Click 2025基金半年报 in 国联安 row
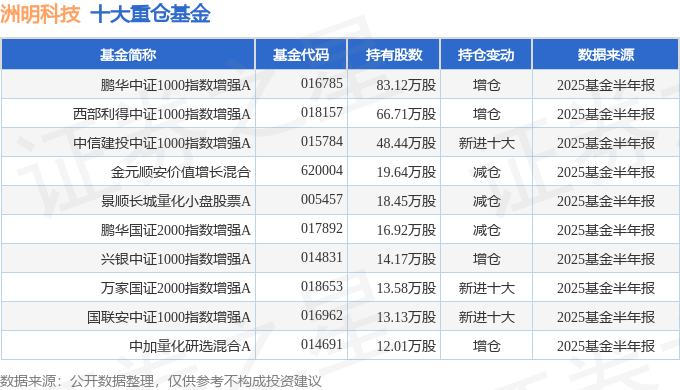680x390 pixels. [606, 318]
